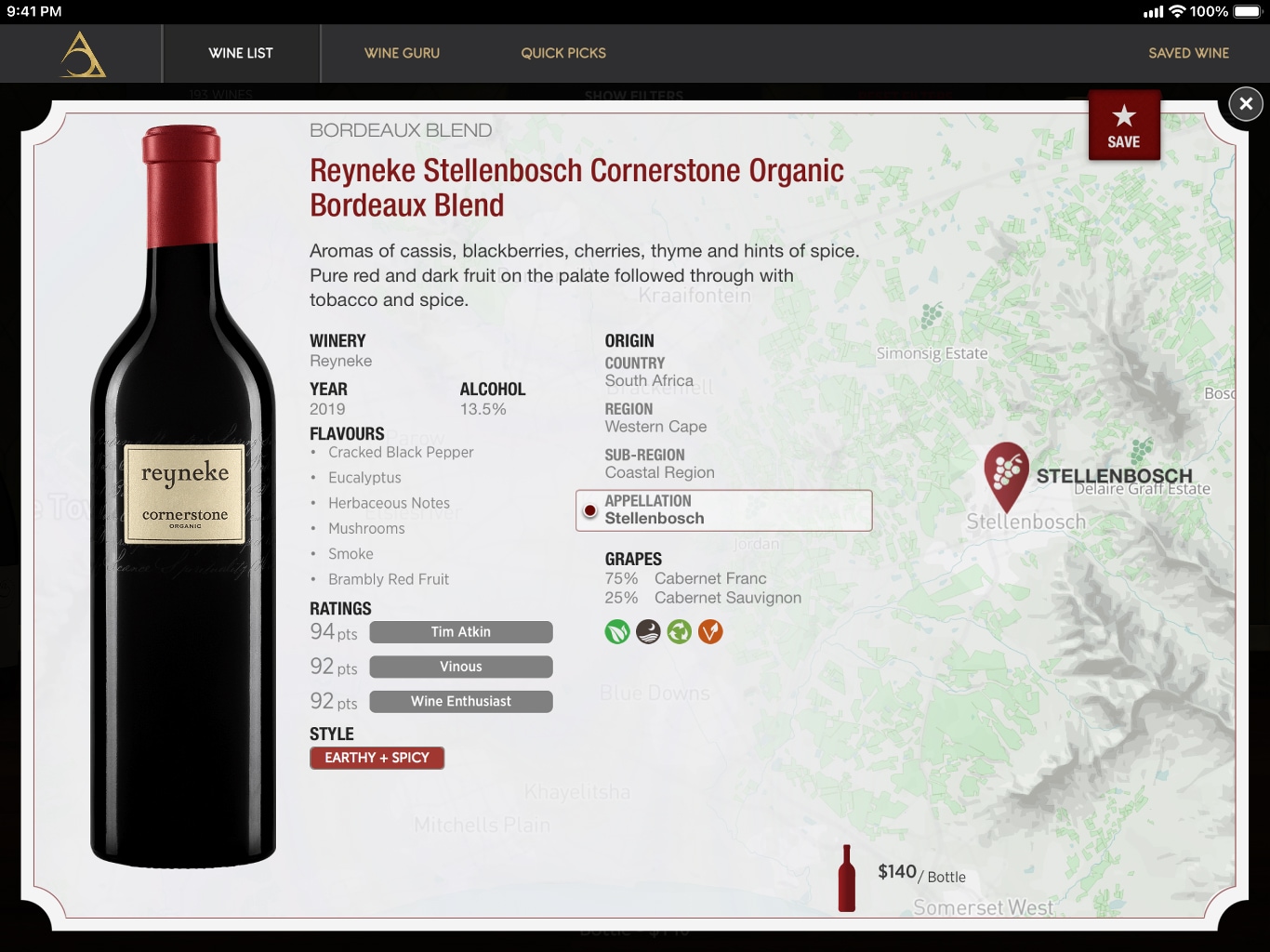Check the Wi-Fi status icon
Screen dimensions: 1270x952
[x=1177, y=11]
